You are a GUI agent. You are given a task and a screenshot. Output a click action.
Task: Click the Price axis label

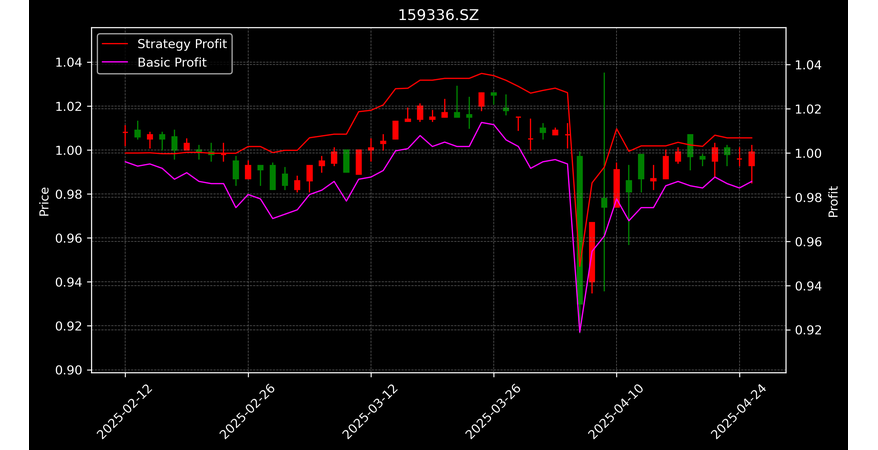[x=44, y=201]
